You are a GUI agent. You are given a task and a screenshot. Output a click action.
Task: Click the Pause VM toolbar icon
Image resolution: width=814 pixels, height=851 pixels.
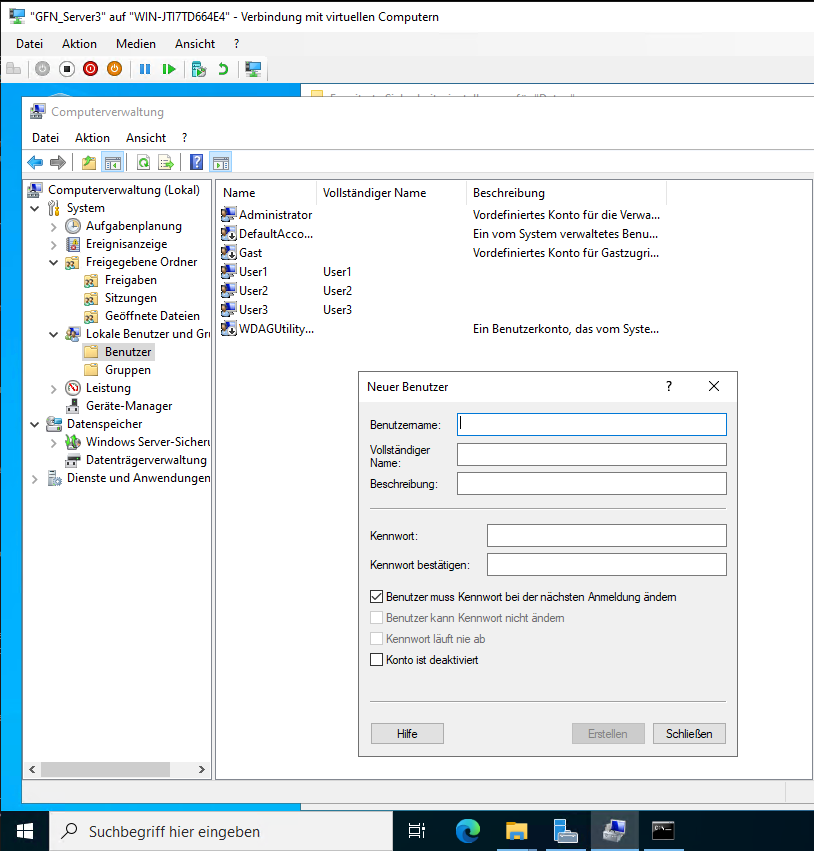tap(144, 69)
